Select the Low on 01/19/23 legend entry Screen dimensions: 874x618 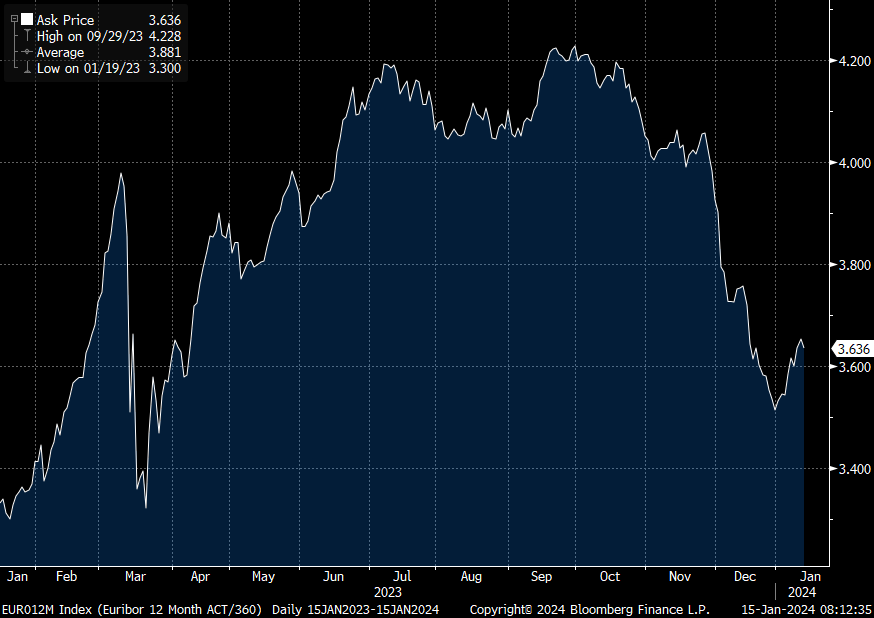click(87, 69)
